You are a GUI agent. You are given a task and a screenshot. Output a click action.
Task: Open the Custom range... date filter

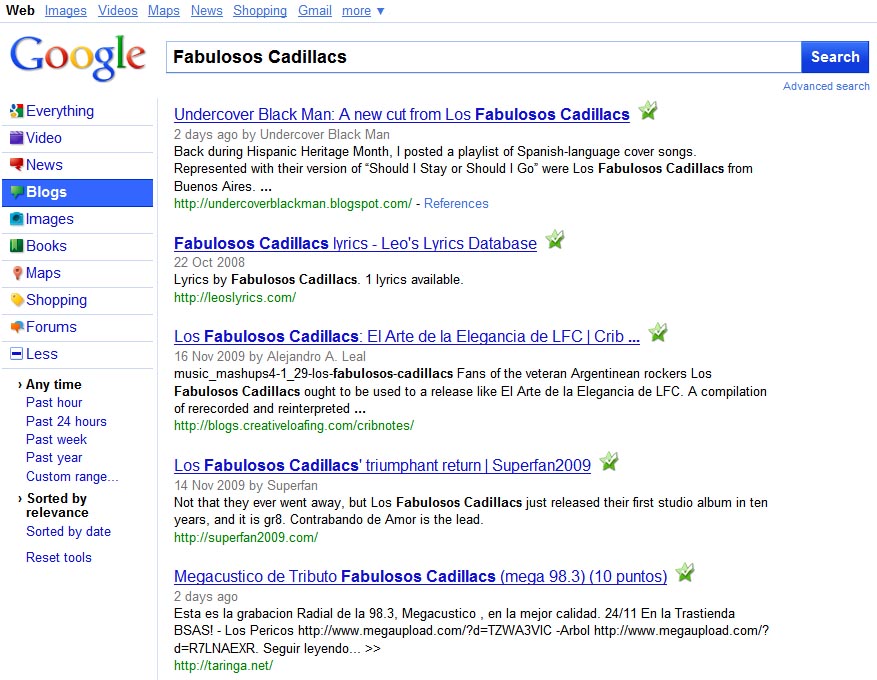(72, 476)
